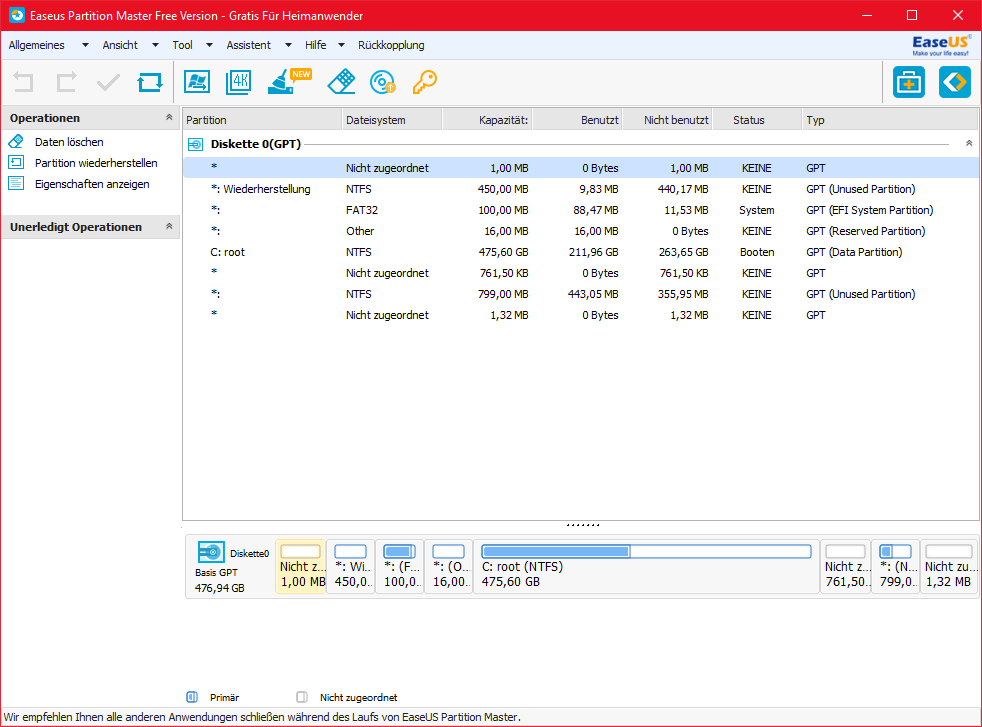The image size is (982, 727).
Task: Click the Partition wiederherstellen icon
Action: click(x=16, y=163)
